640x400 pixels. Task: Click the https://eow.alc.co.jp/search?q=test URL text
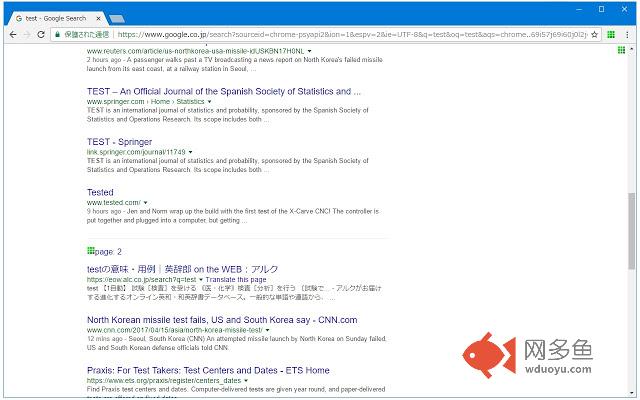coord(141,280)
